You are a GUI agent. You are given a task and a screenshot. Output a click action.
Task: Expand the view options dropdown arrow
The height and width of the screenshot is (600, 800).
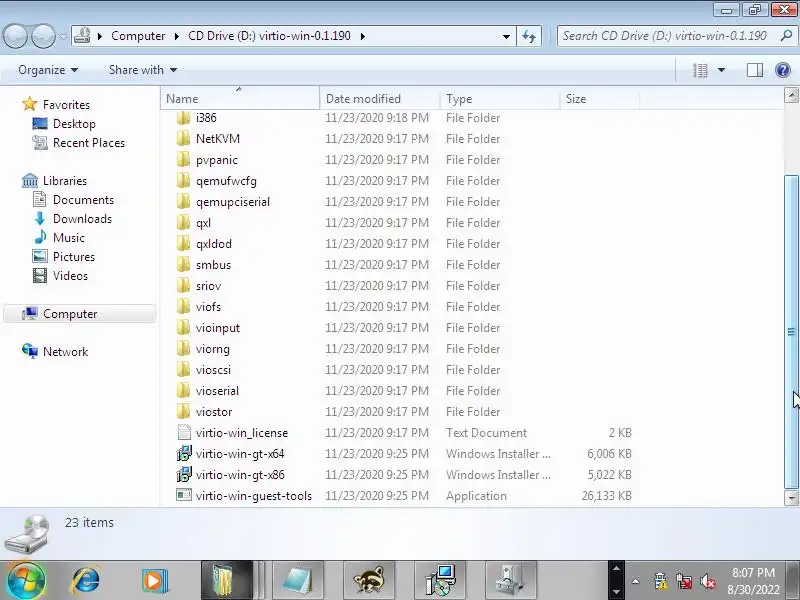(721, 70)
